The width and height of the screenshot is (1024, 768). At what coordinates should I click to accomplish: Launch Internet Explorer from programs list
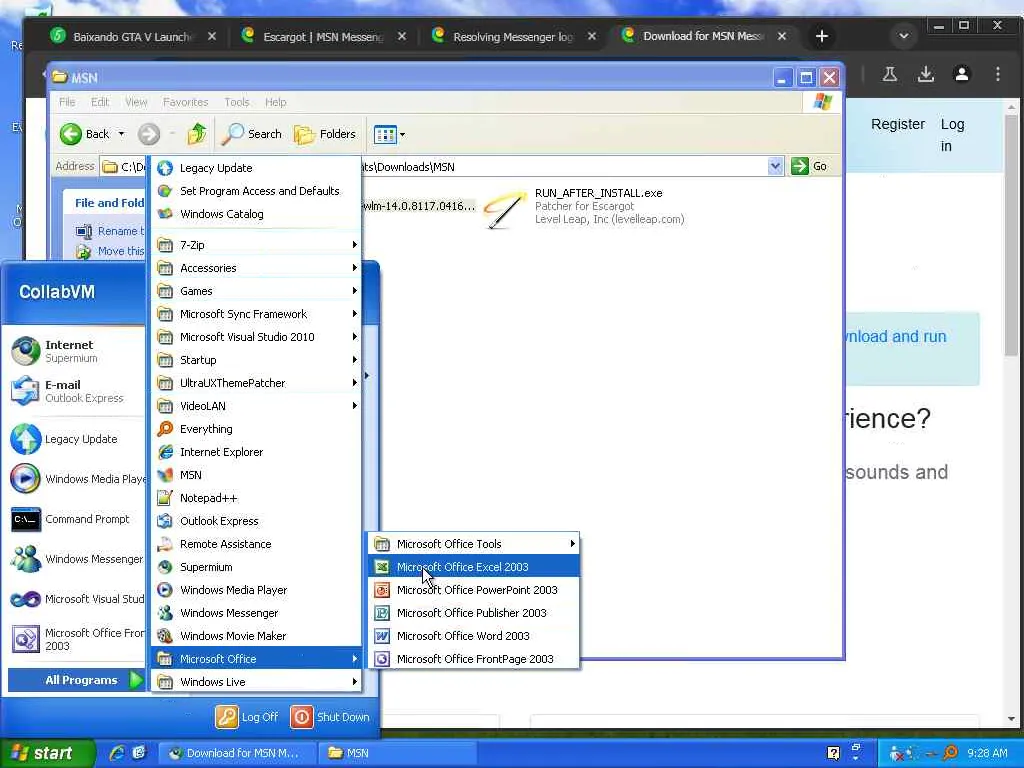tap(256, 452)
